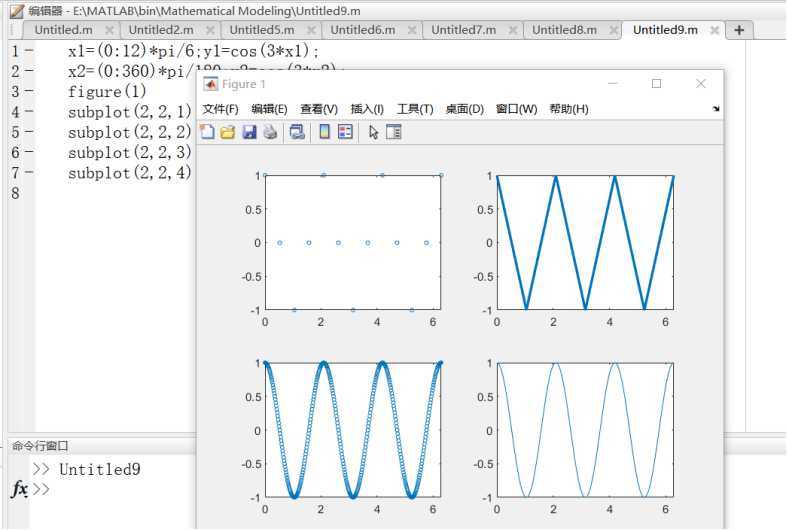Maximize the Figure 1 window
This screenshot has width=787, height=530.
[x=656, y=83]
